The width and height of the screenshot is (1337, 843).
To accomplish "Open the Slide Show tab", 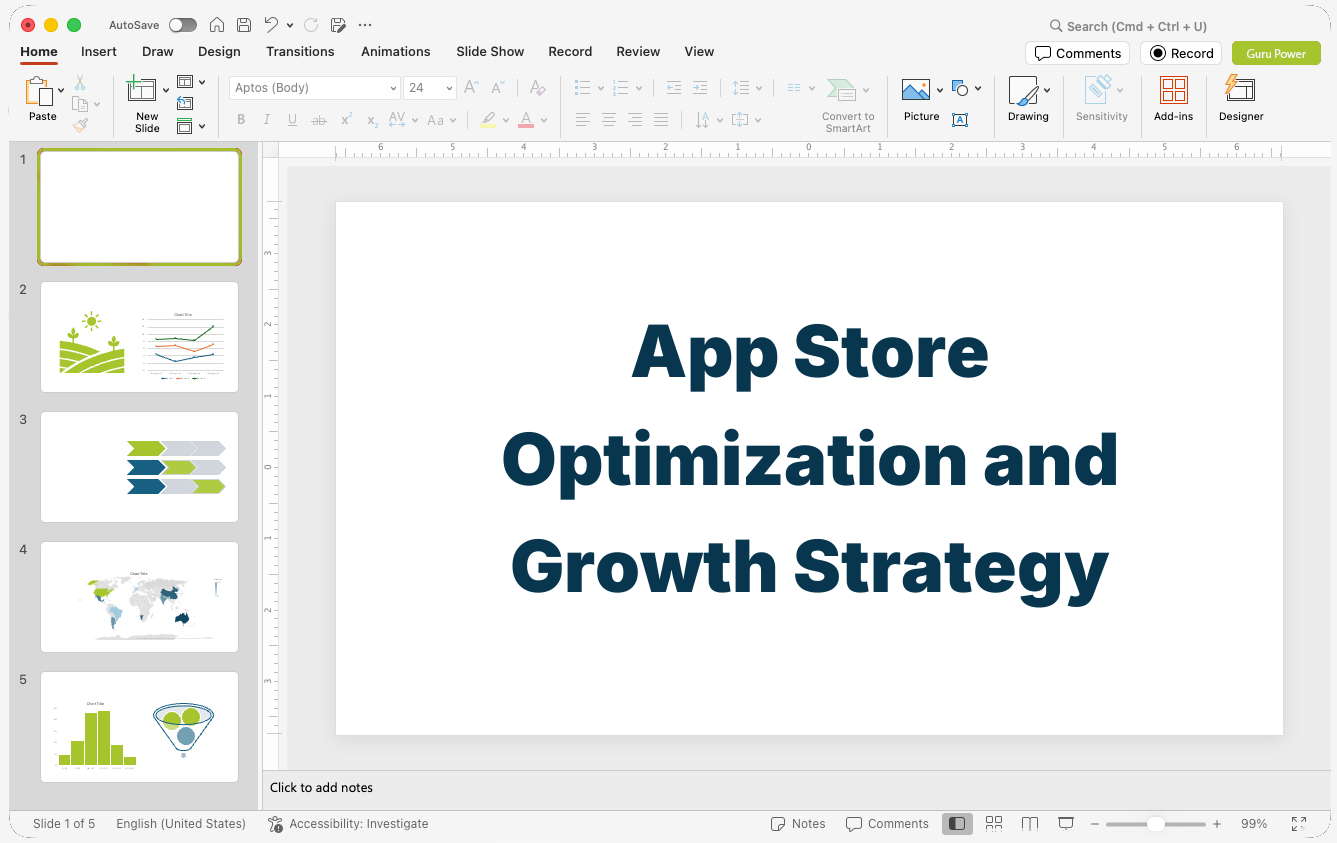I will (490, 52).
